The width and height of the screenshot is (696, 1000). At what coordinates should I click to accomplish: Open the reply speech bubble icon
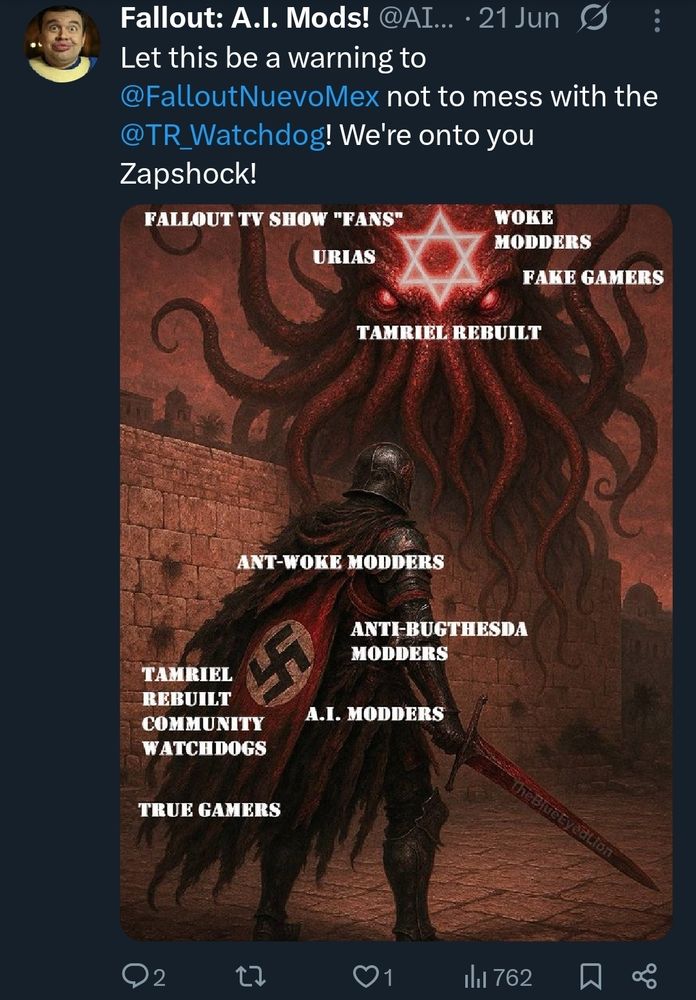[135, 976]
